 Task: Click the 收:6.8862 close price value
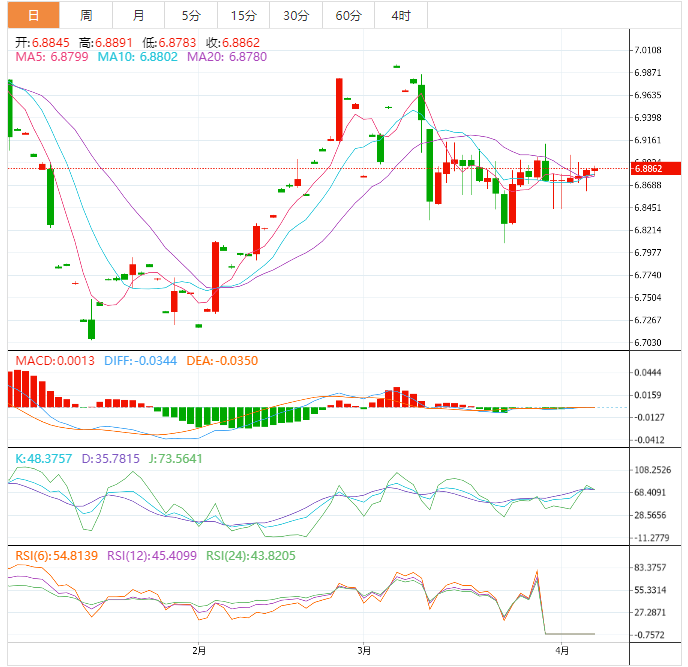[233, 43]
